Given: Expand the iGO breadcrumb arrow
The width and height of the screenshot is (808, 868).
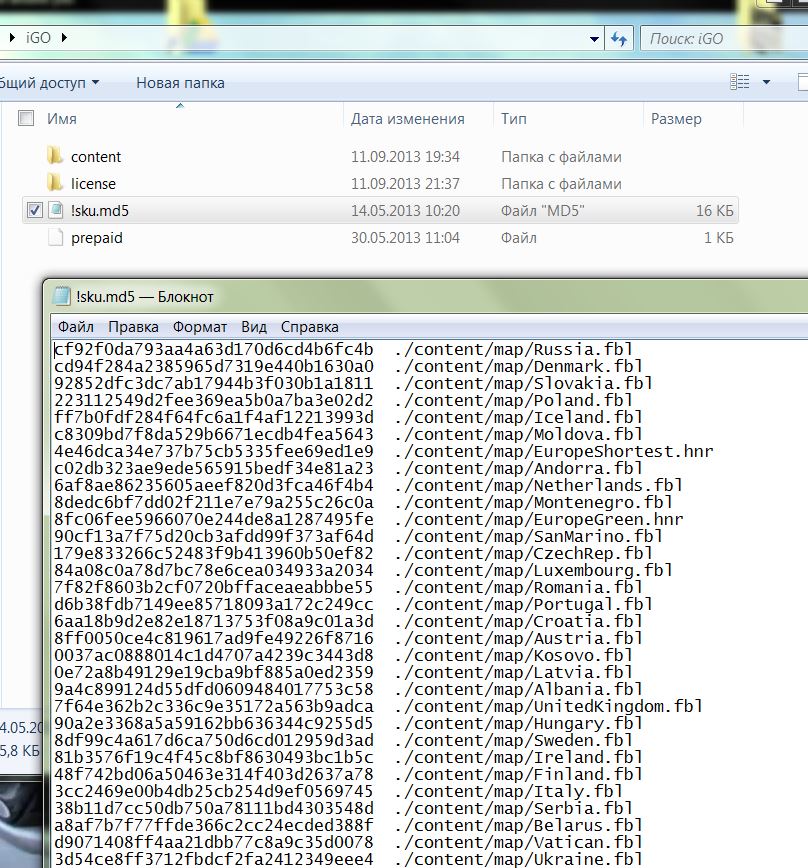Looking at the screenshot, I should (x=65, y=38).
